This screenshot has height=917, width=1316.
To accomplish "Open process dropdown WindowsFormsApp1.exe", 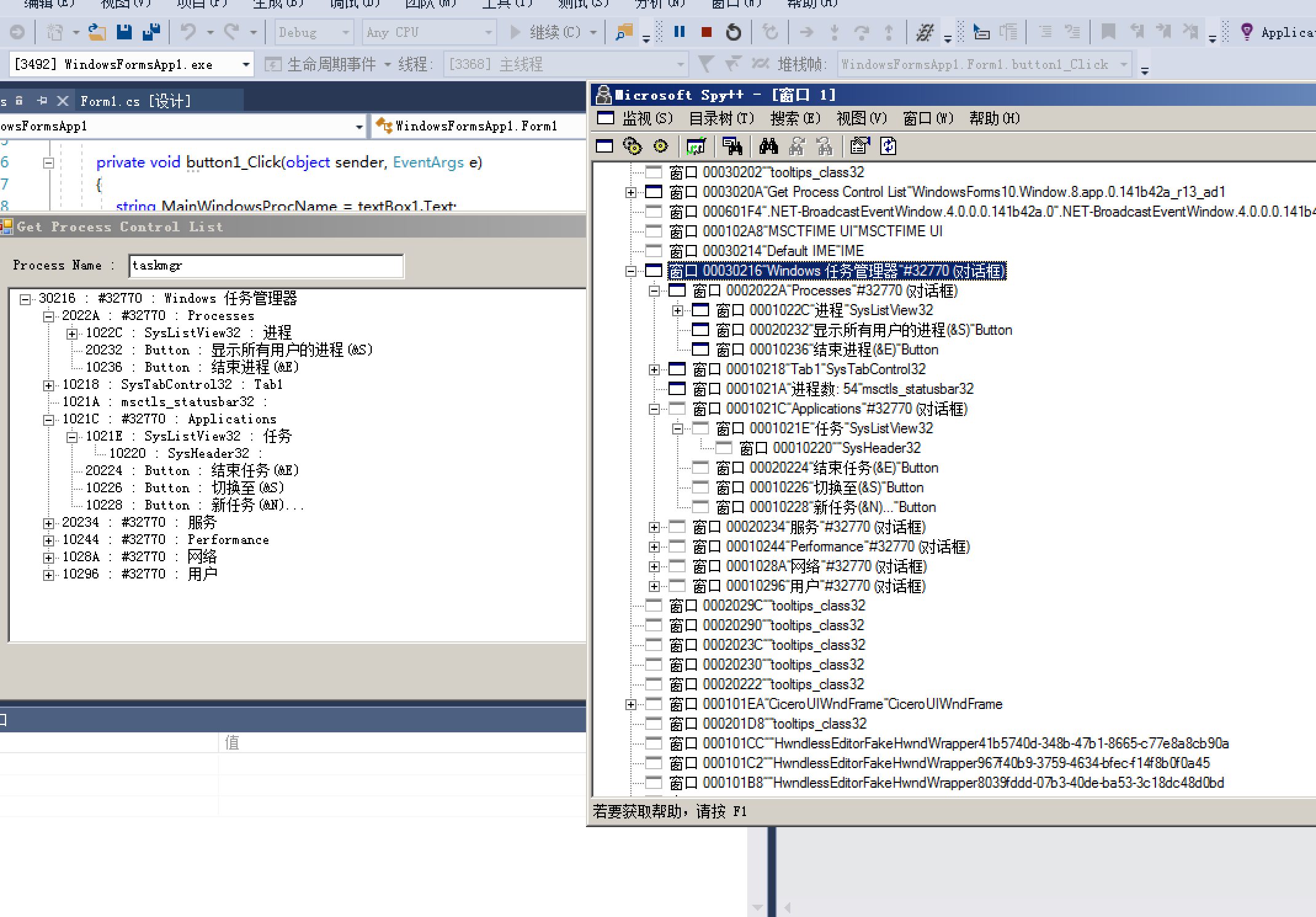I will [x=246, y=65].
